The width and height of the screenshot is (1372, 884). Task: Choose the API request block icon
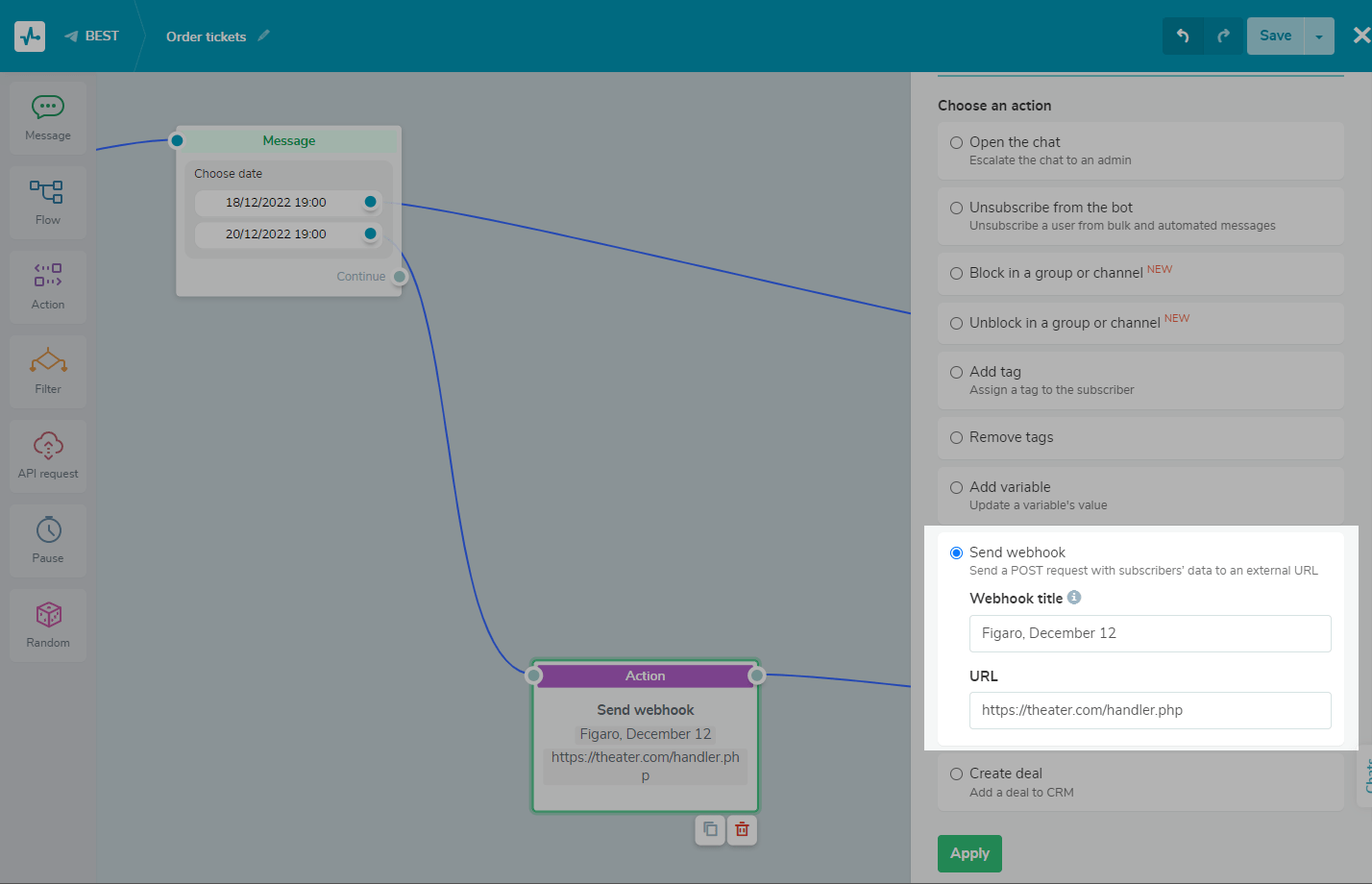coord(48,455)
